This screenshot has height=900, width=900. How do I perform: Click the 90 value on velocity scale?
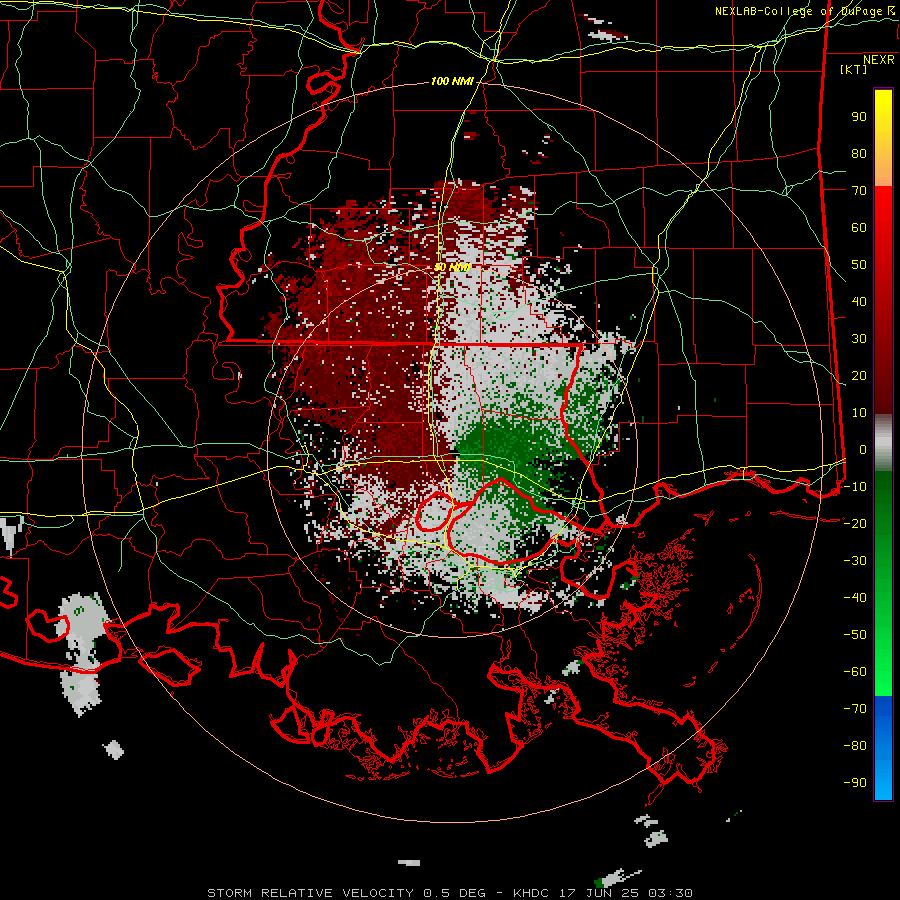point(859,117)
